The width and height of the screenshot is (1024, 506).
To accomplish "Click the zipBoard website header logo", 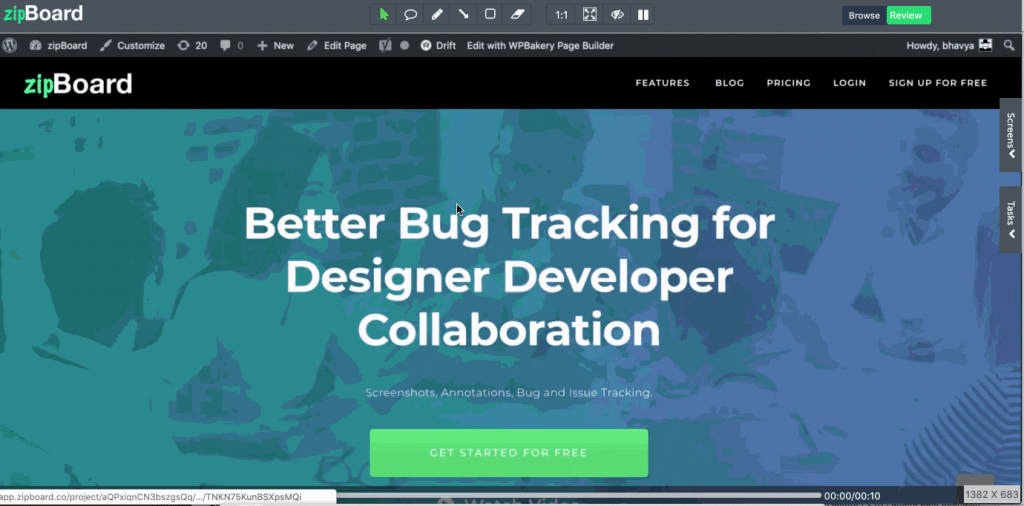I will pos(78,84).
